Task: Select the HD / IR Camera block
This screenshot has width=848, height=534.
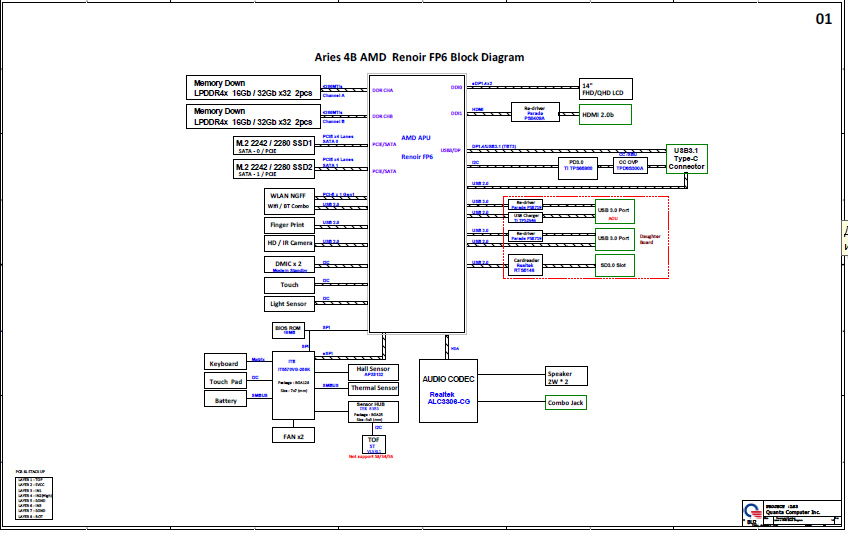Action: pyautogui.click(x=289, y=243)
